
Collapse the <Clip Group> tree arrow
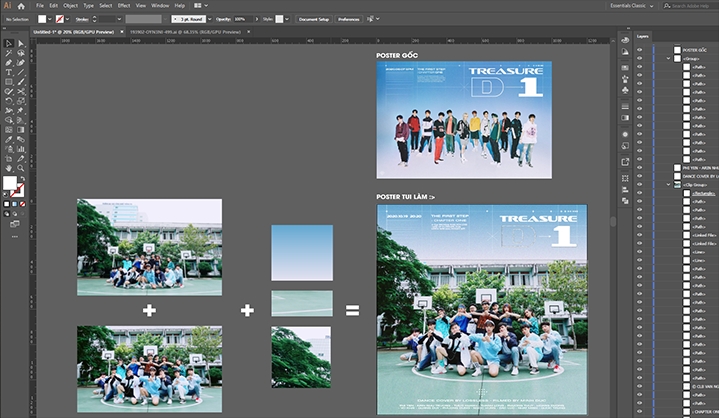pos(668,185)
